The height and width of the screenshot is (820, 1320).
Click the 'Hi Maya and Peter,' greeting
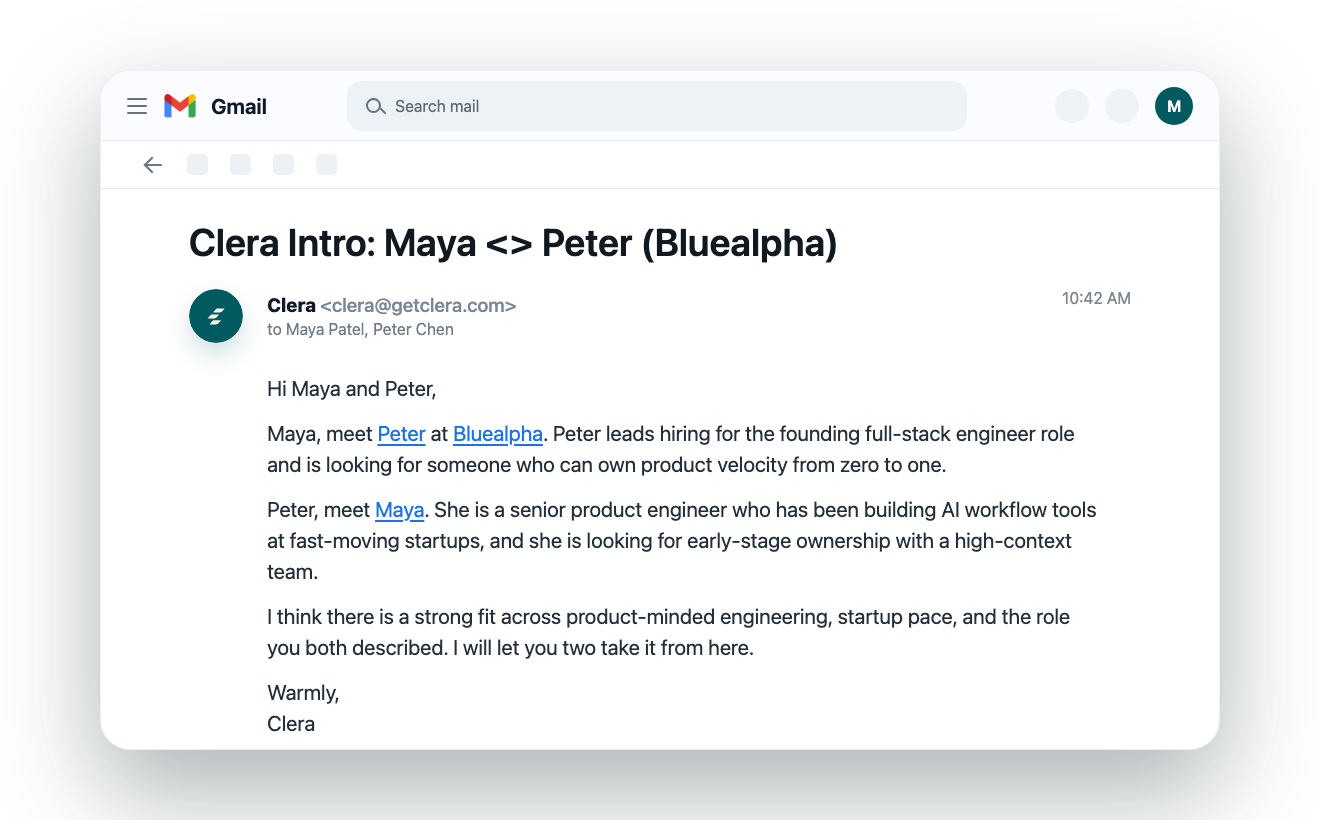352,389
